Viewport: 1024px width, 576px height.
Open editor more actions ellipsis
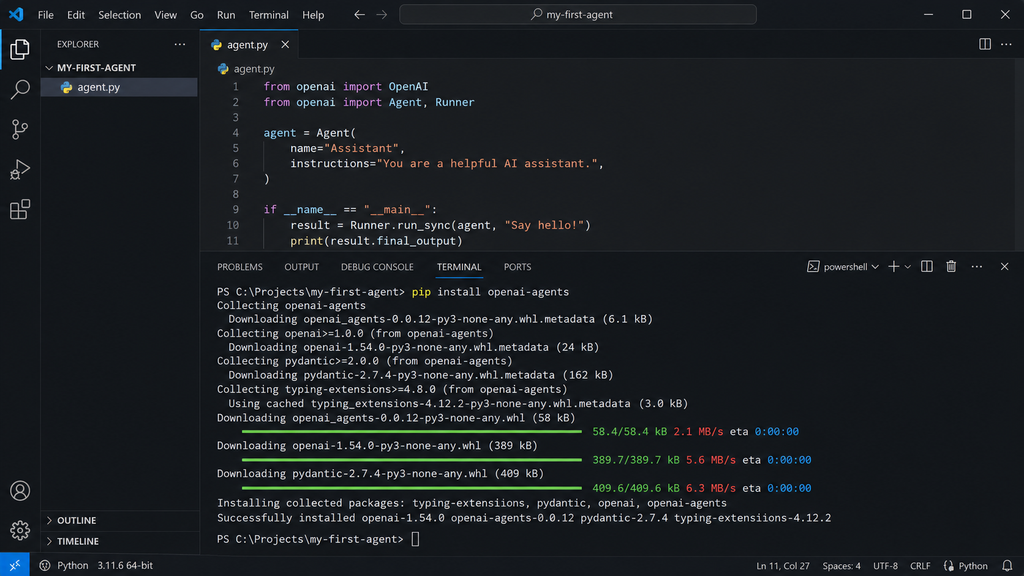(1006, 44)
